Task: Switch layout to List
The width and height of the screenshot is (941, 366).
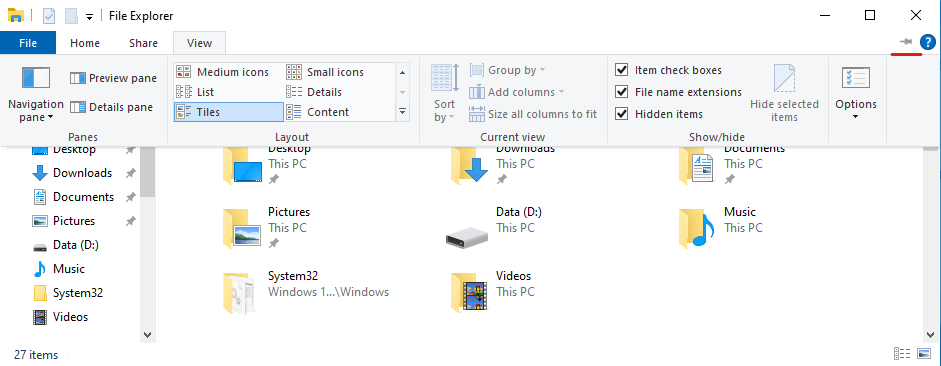Action: (194, 92)
